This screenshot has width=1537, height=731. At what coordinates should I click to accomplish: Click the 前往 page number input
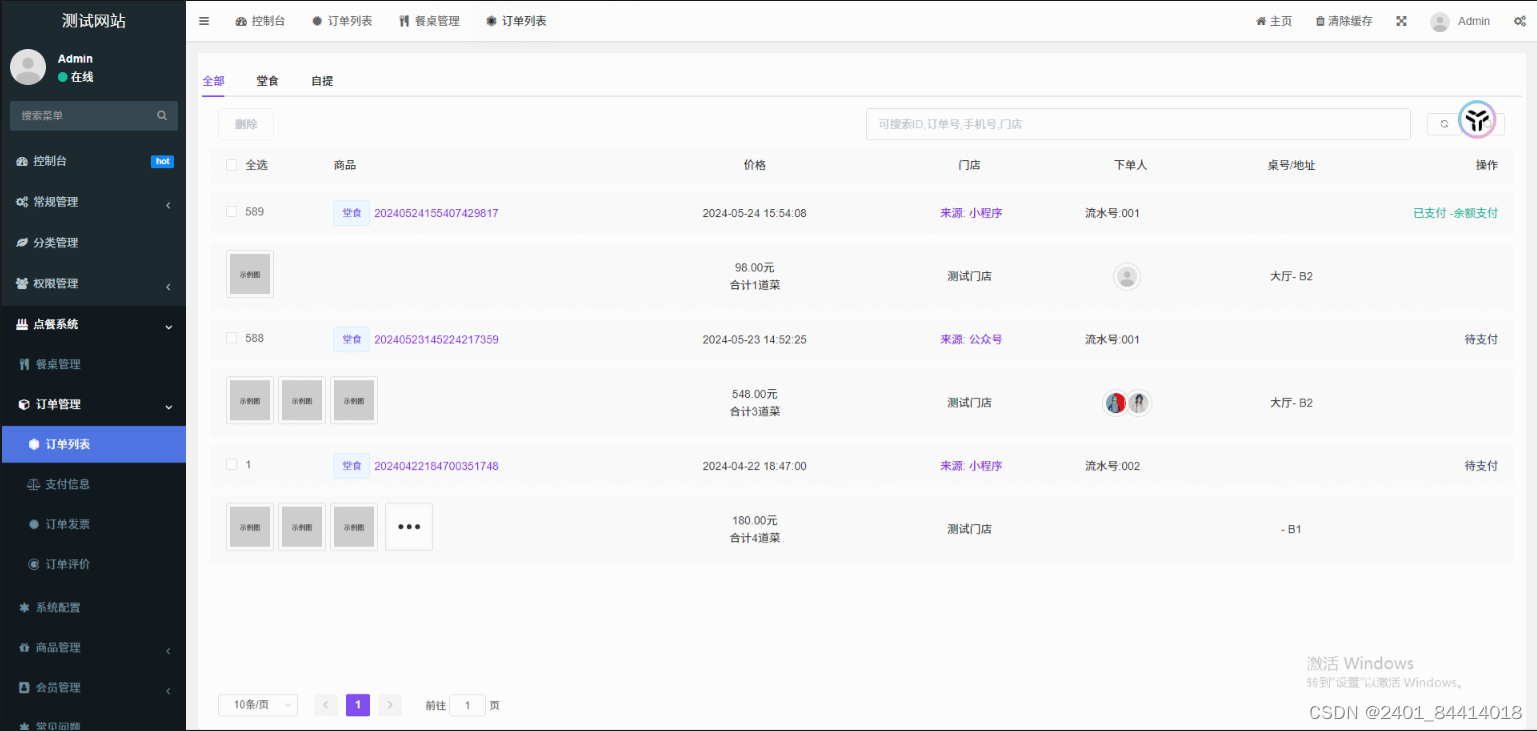[x=468, y=705]
